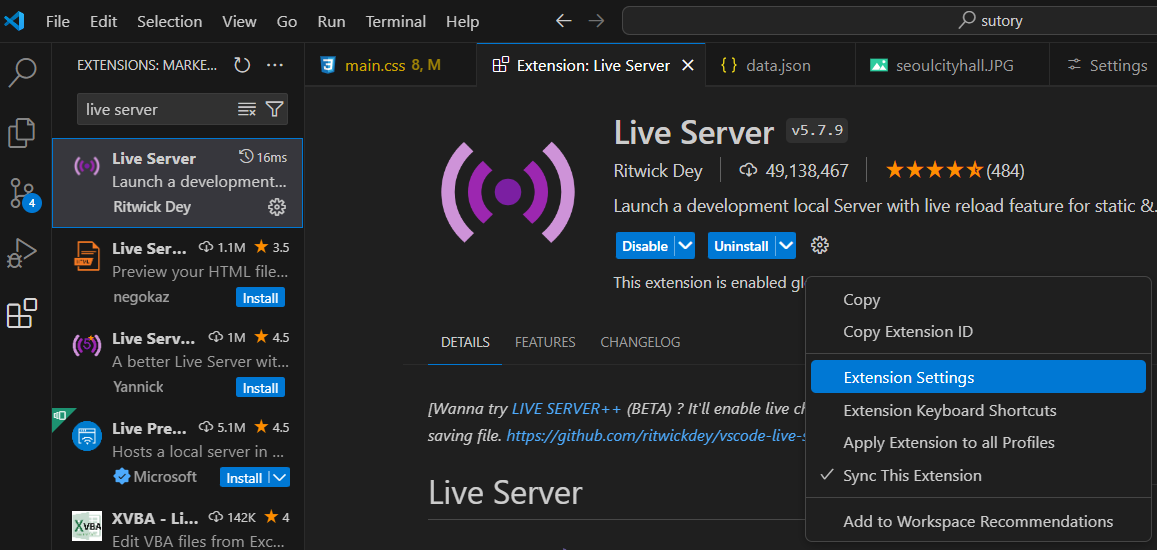Click manage gear on Live Server list item
Viewport: 1157px width, 550px height.
point(276,207)
